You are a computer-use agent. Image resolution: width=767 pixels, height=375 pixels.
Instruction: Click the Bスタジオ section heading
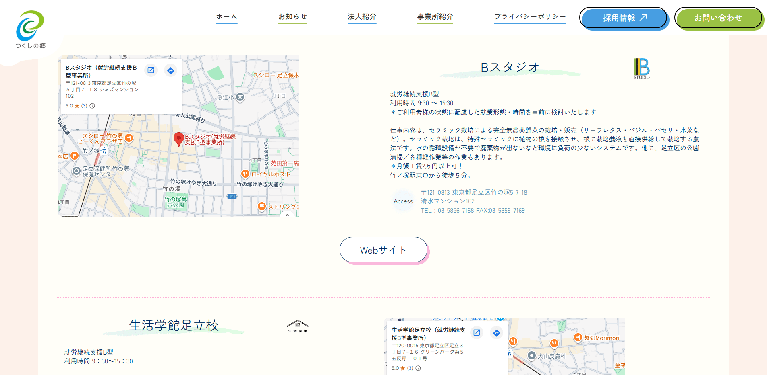tap(510, 67)
